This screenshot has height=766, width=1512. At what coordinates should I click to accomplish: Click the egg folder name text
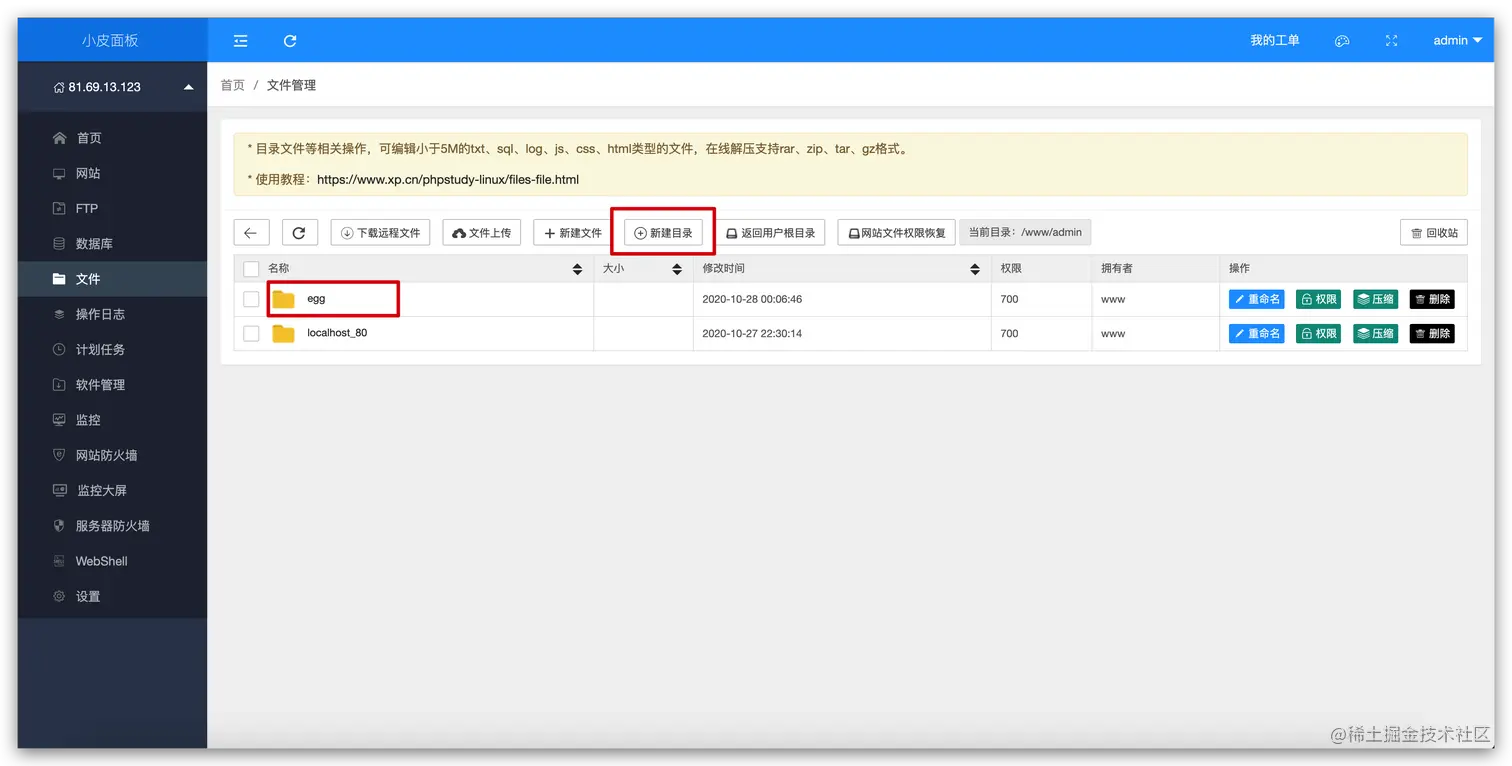click(x=316, y=299)
